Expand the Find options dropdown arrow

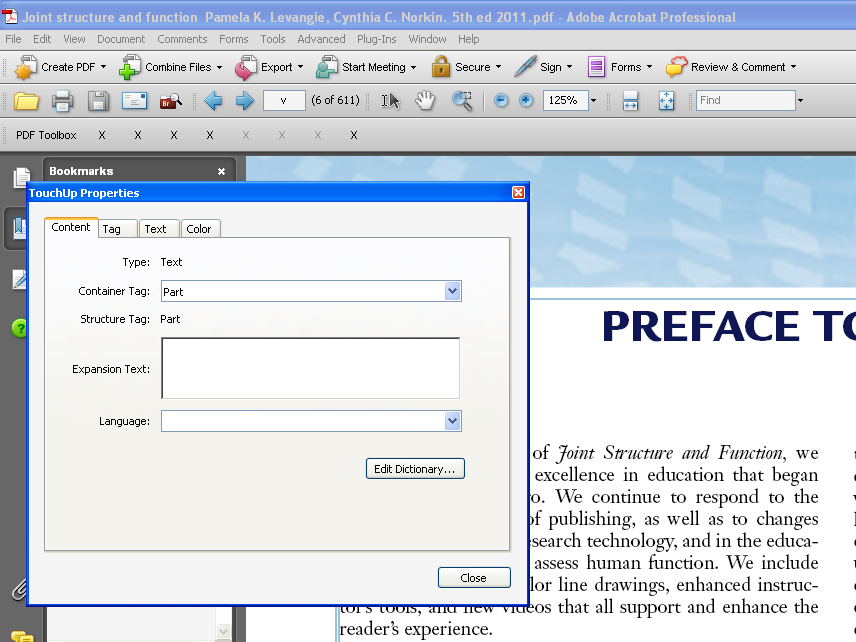(800, 100)
